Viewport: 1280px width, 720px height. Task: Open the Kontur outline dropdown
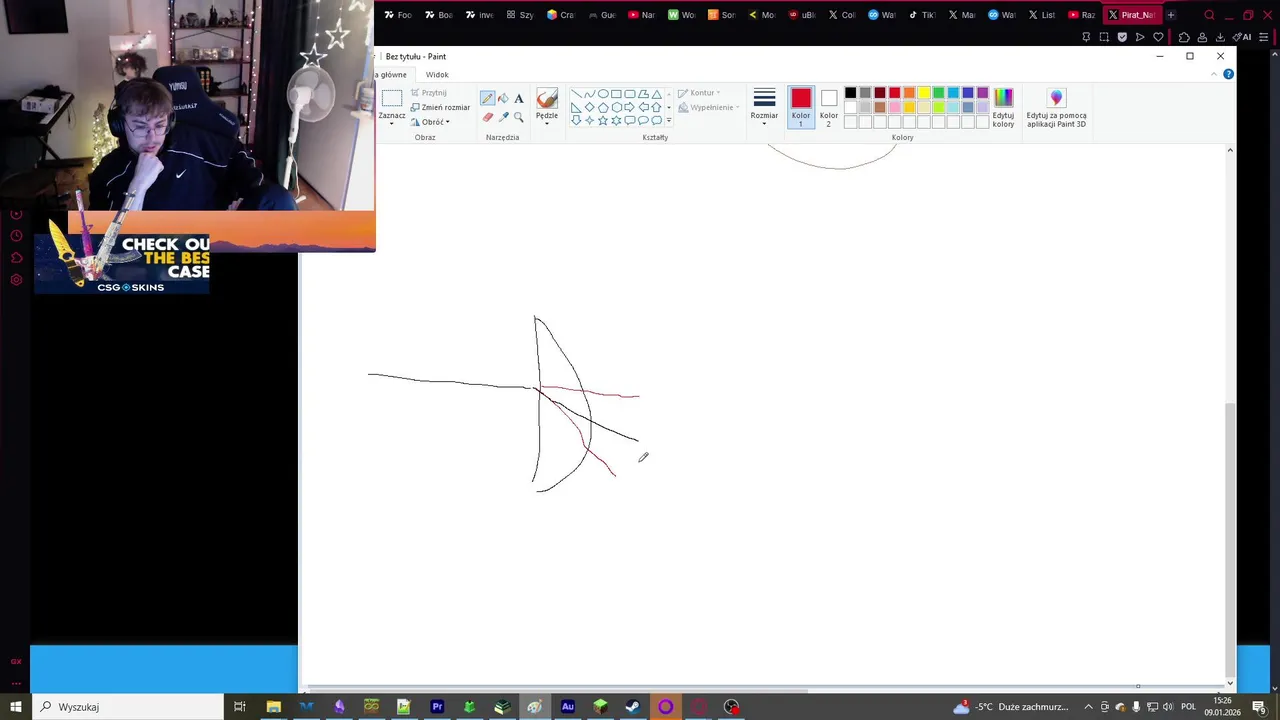(699, 93)
